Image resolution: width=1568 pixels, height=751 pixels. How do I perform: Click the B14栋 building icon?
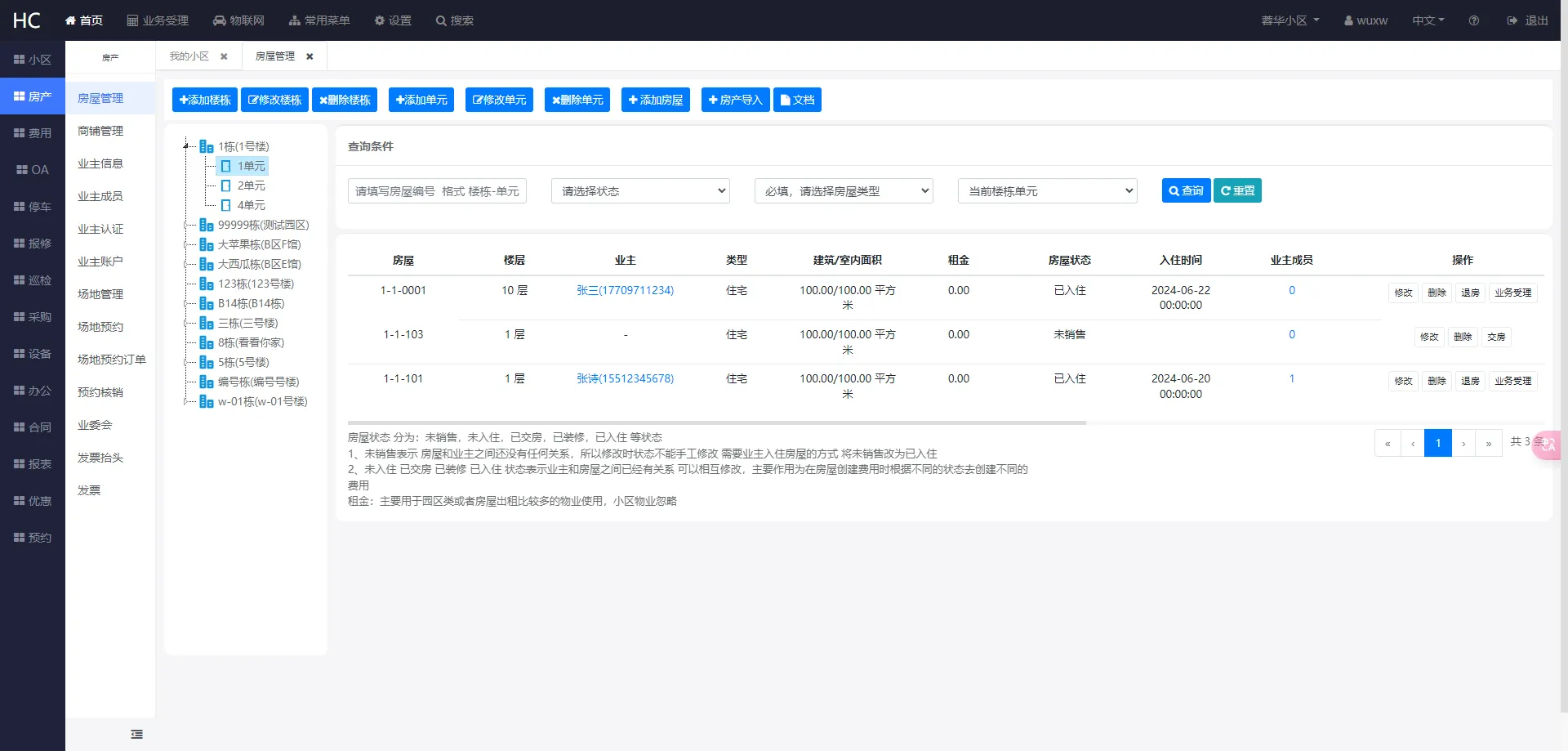[207, 303]
